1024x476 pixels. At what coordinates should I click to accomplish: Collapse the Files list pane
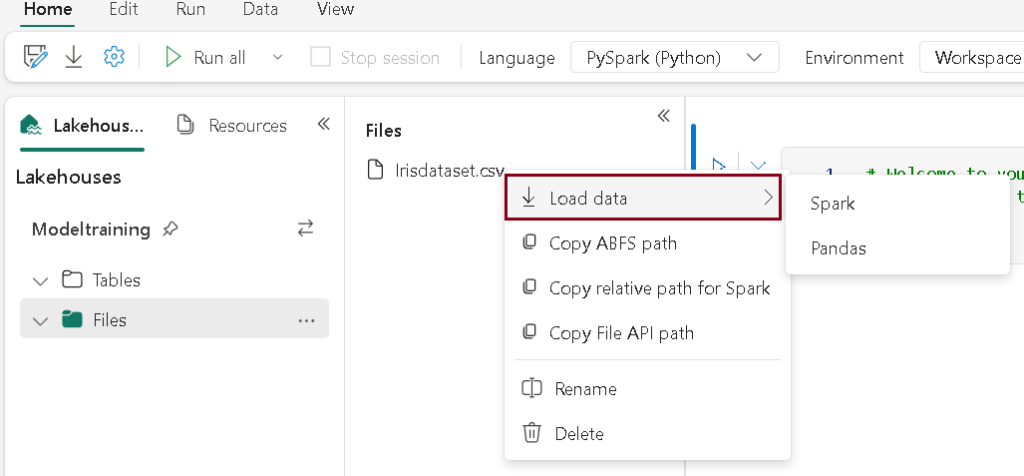[x=663, y=116]
